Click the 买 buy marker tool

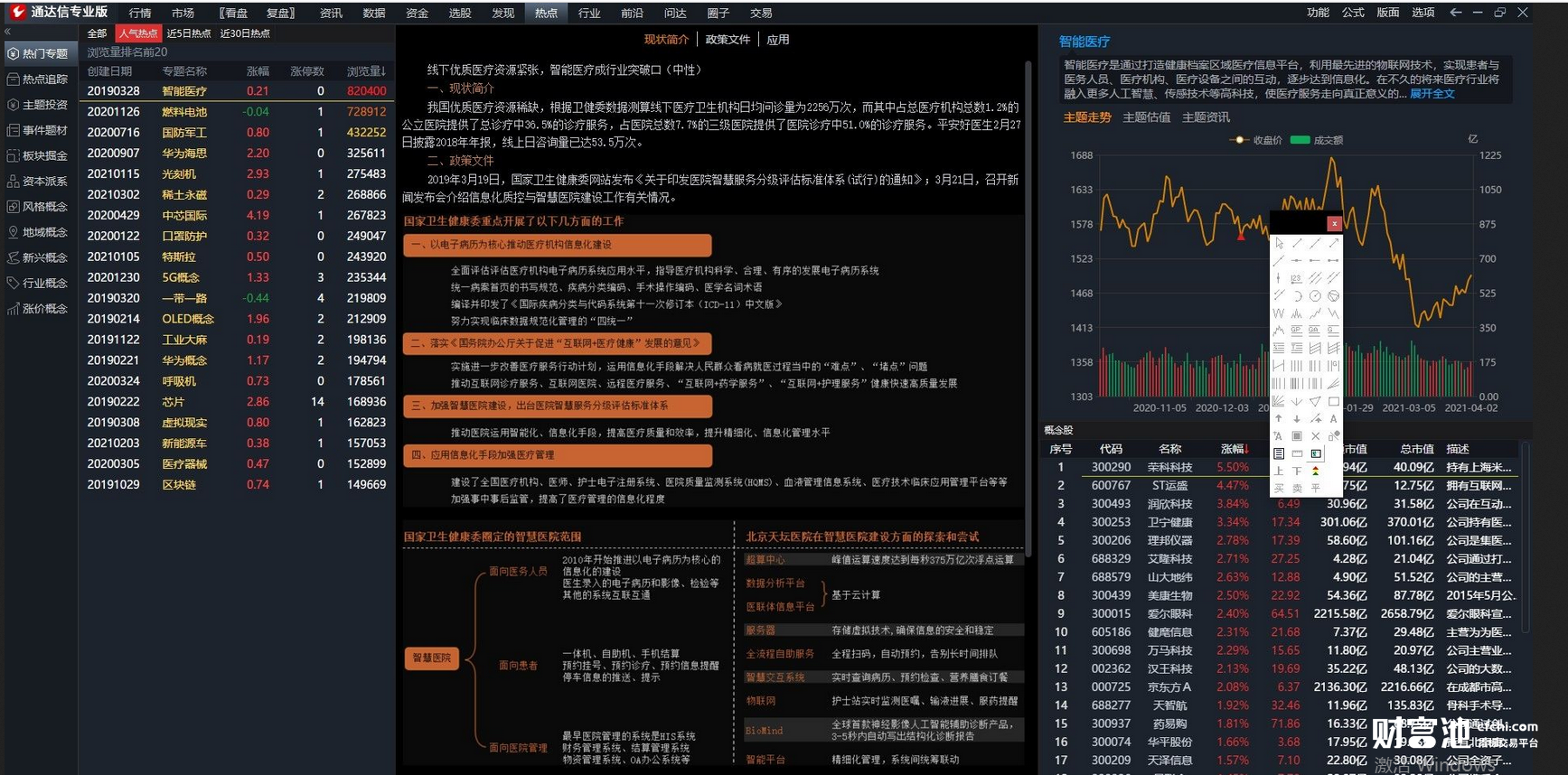click(x=1278, y=487)
